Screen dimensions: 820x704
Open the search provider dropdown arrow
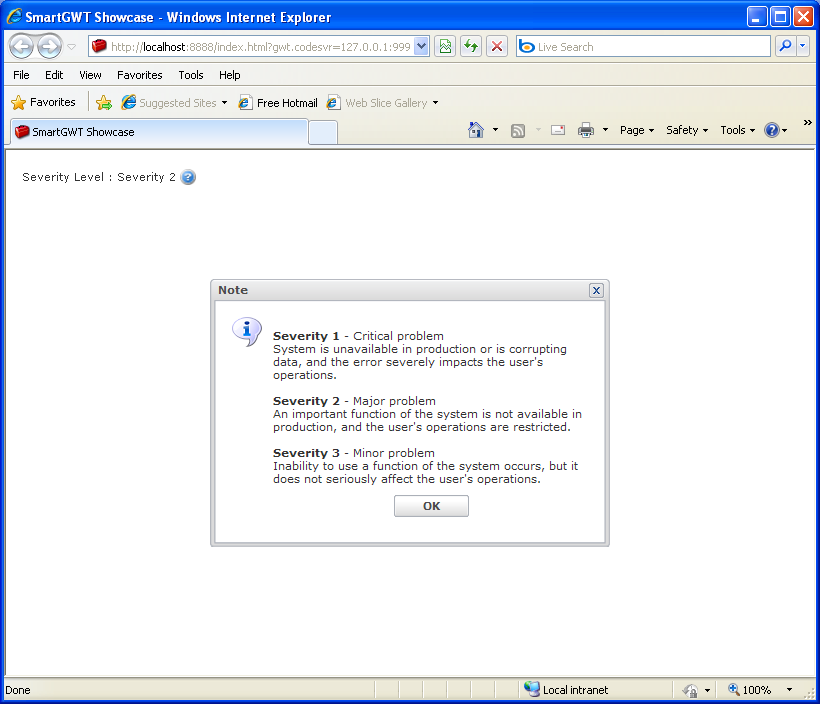click(803, 47)
